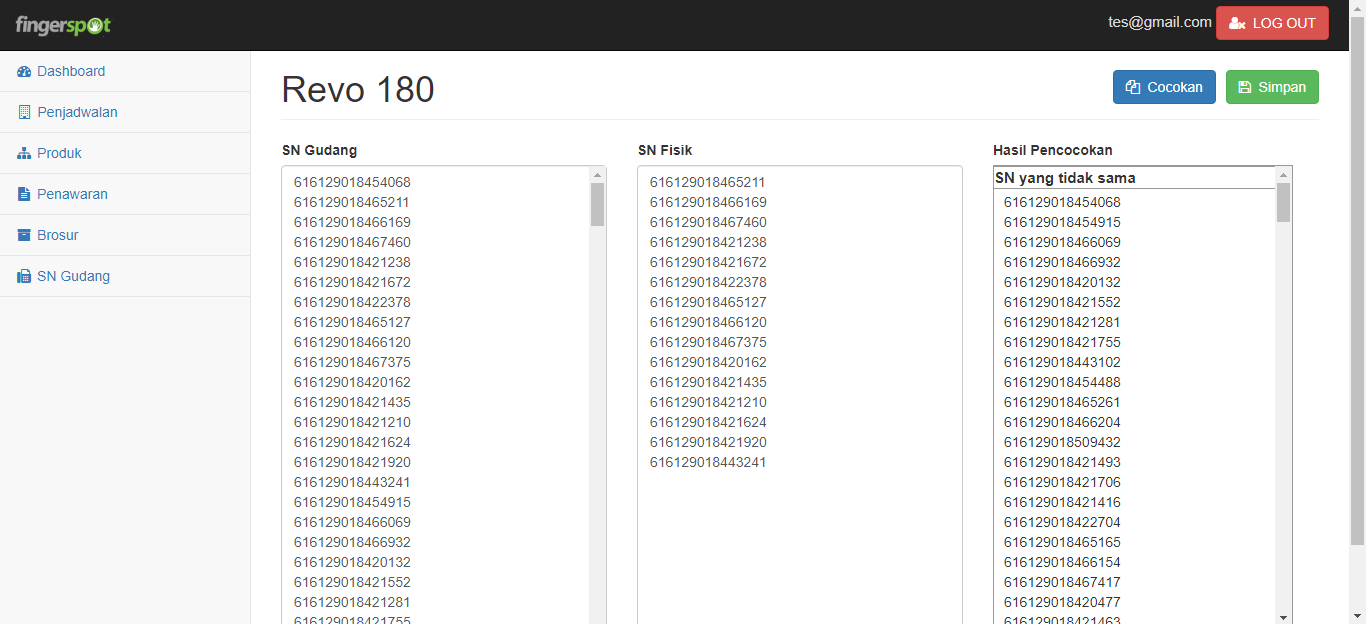Click the Produk sitemap icon
The image size is (1366, 624).
(24, 154)
